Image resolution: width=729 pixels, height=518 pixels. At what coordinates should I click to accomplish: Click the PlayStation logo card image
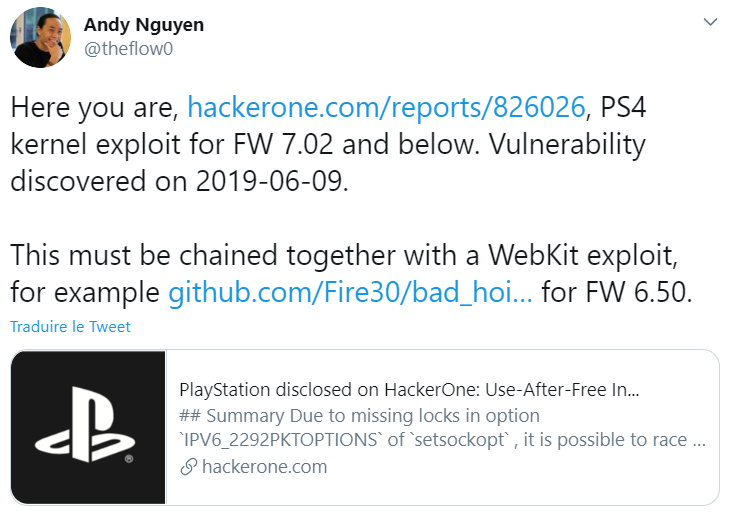click(87, 427)
